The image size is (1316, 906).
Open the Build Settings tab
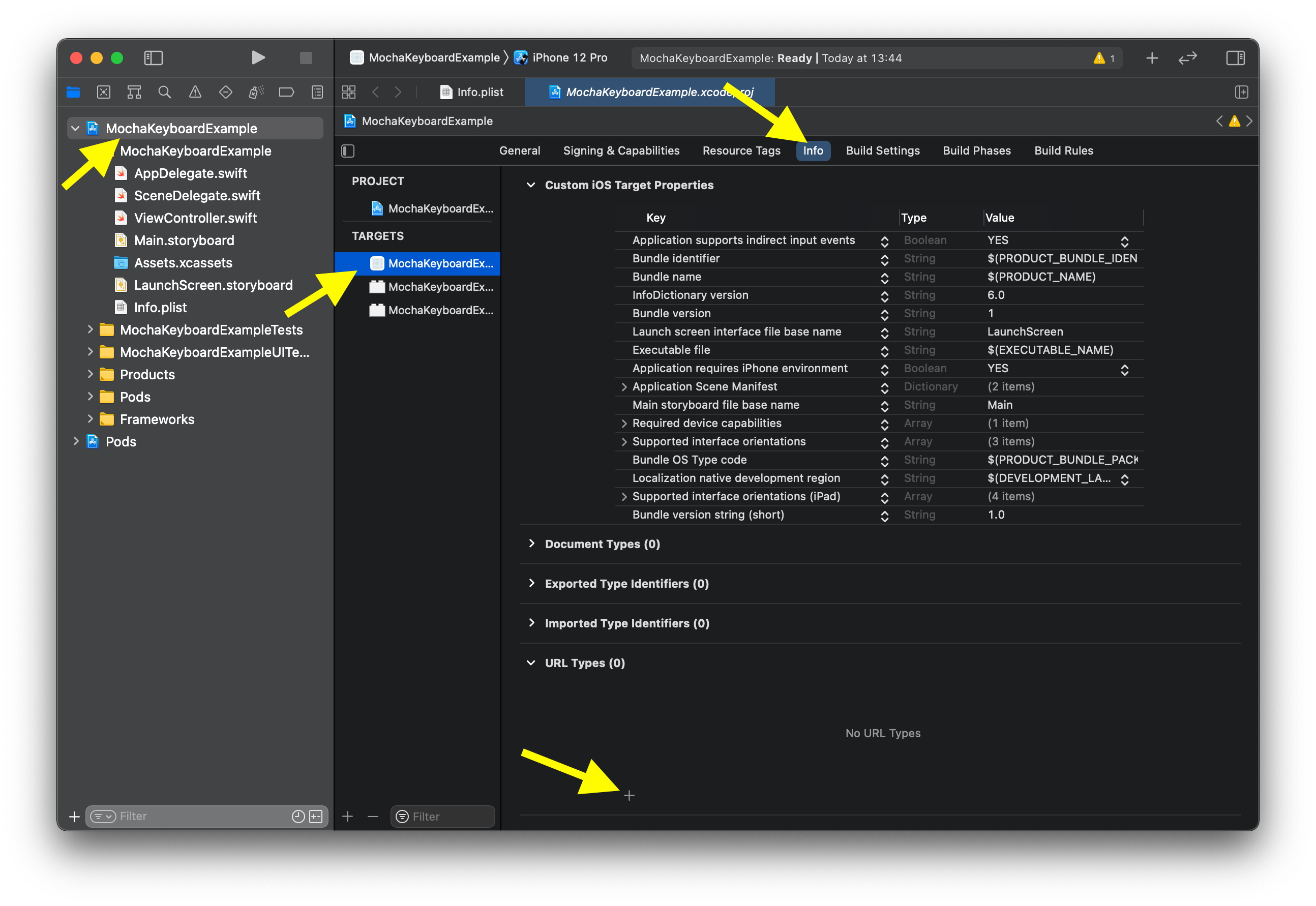pyautogui.click(x=883, y=151)
